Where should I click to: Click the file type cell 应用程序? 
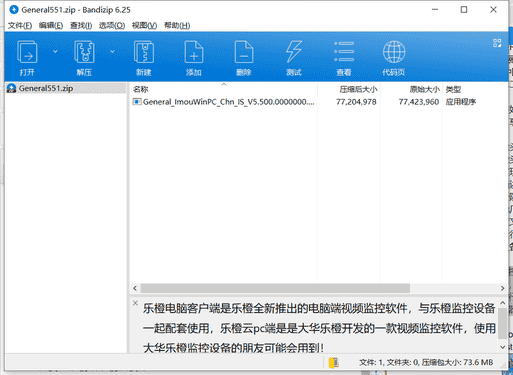461,102
